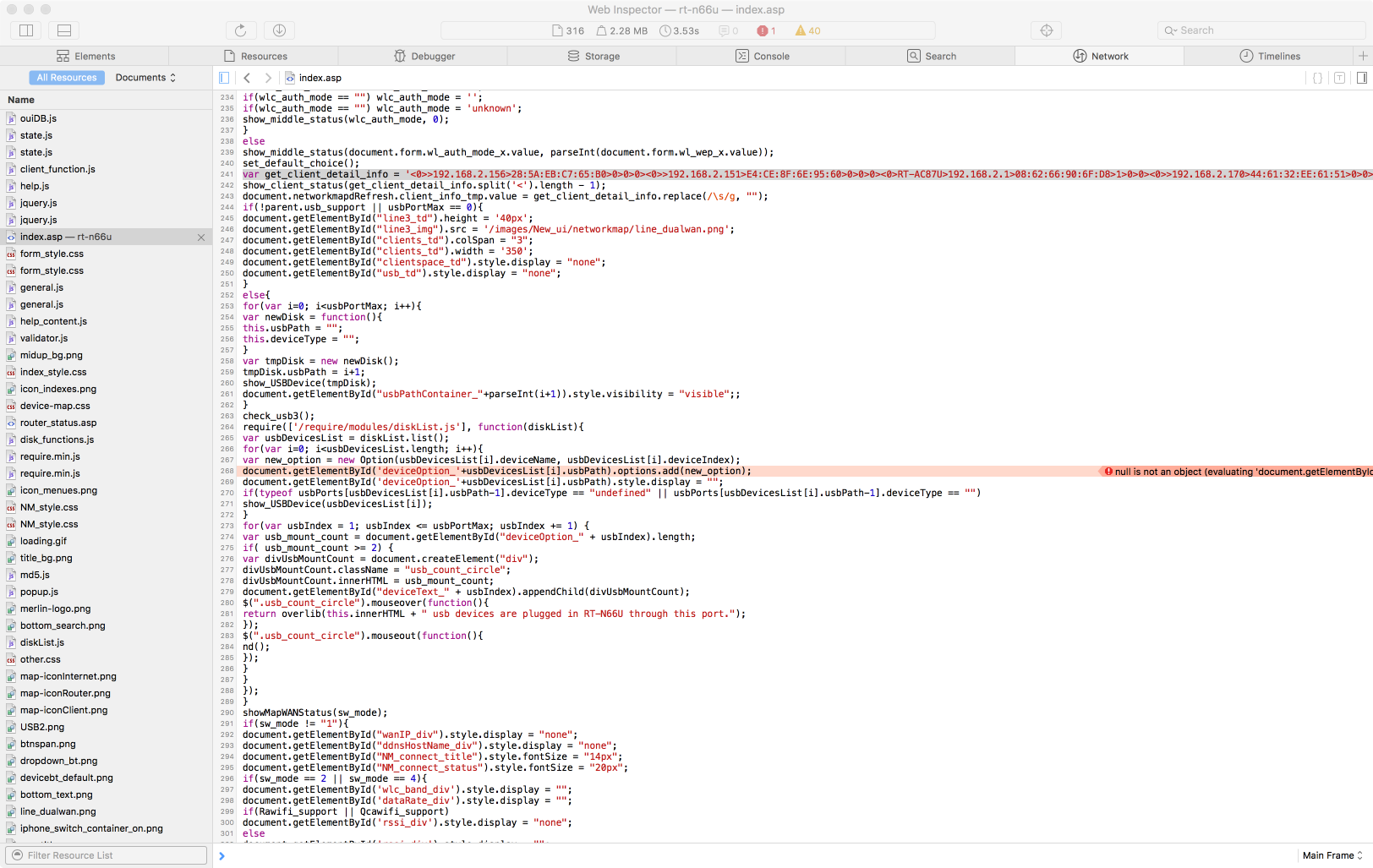Click the index.asp breadcrumb path item
1373x868 pixels.
tap(313, 78)
